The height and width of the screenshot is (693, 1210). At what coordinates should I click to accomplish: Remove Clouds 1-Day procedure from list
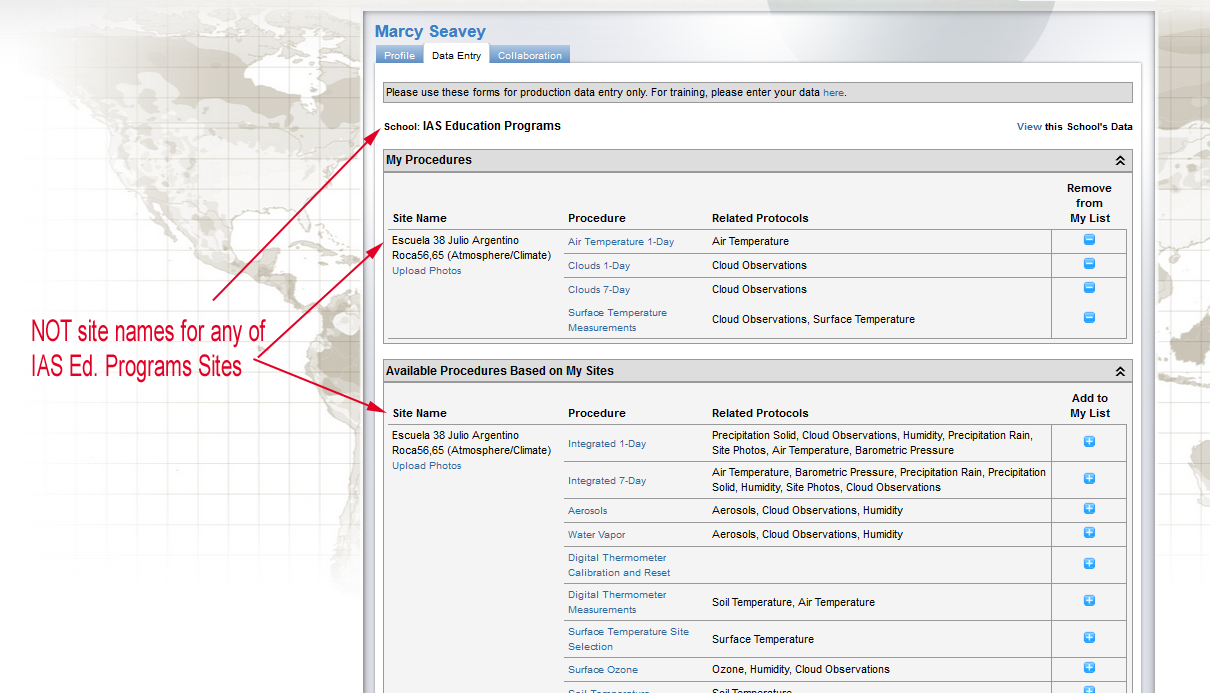1089,264
